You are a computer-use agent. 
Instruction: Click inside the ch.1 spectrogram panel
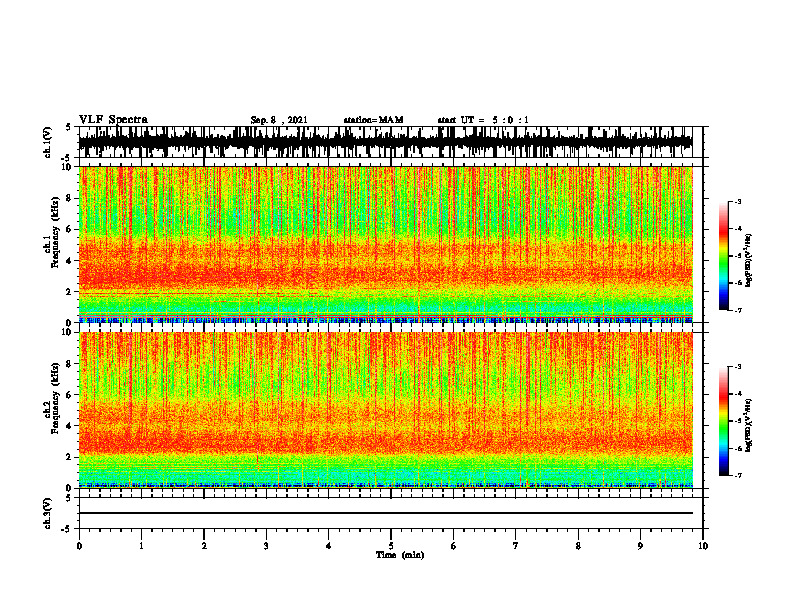[x=385, y=244]
